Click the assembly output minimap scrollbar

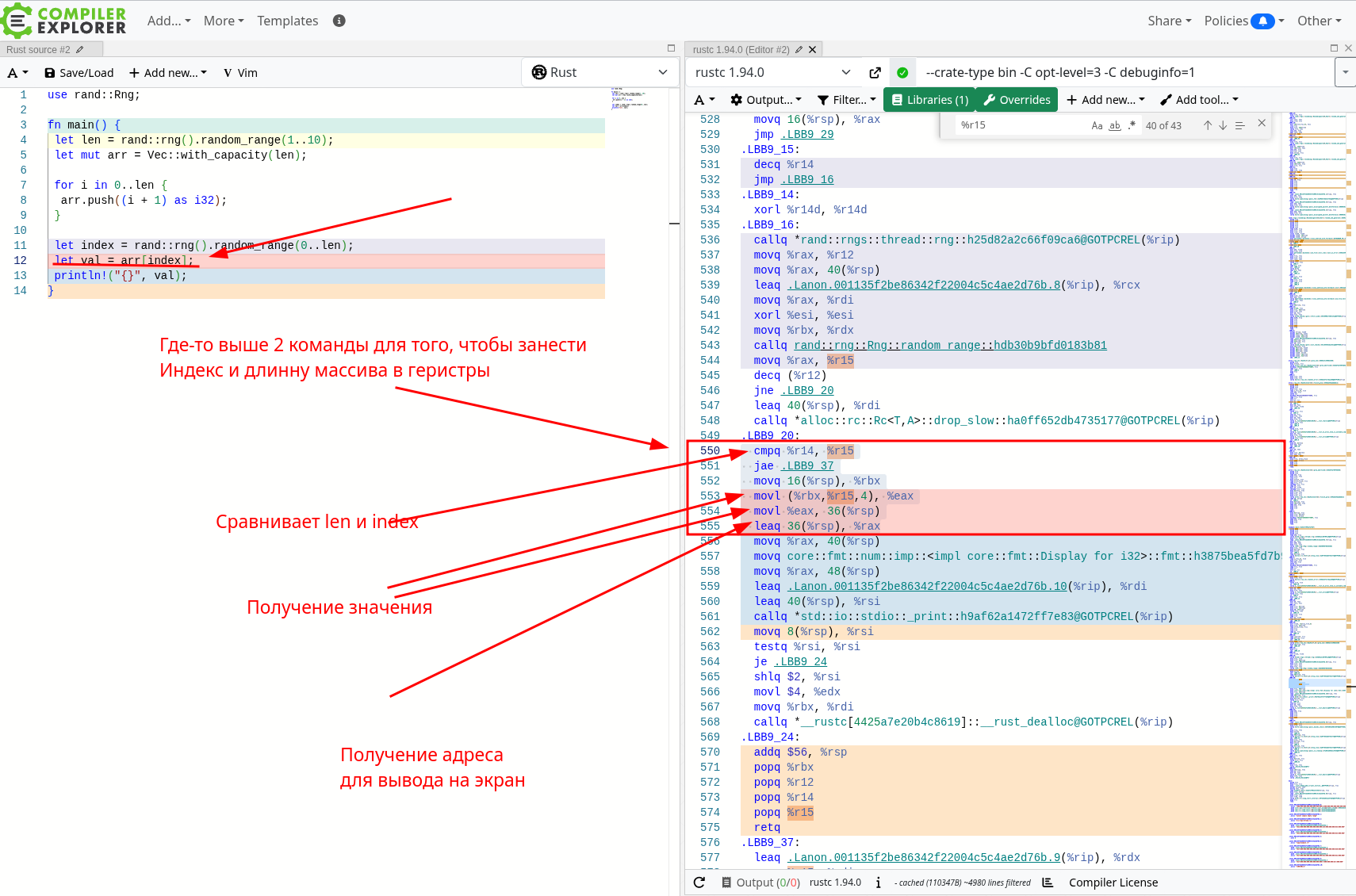click(x=1318, y=492)
